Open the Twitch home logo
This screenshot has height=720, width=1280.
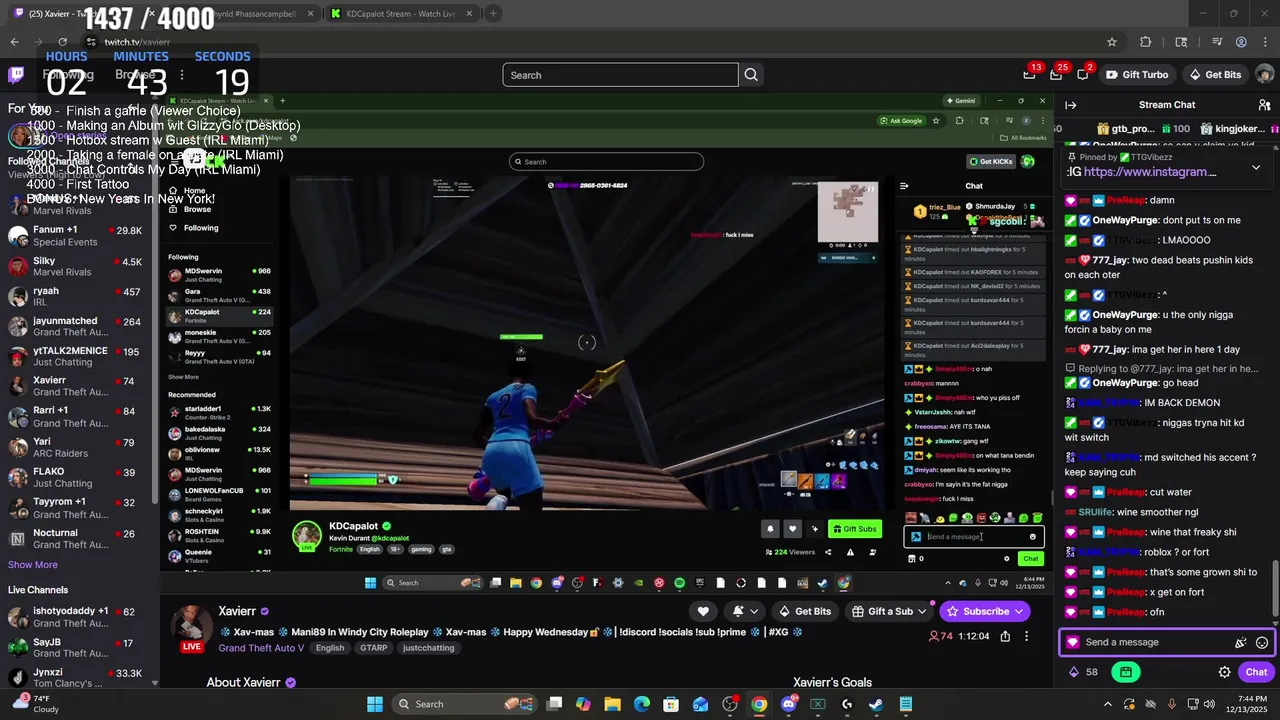pyautogui.click(x=16, y=75)
